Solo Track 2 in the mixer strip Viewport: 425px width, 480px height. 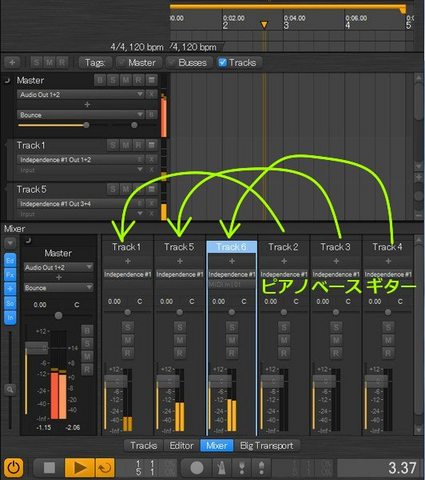(x=284, y=327)
